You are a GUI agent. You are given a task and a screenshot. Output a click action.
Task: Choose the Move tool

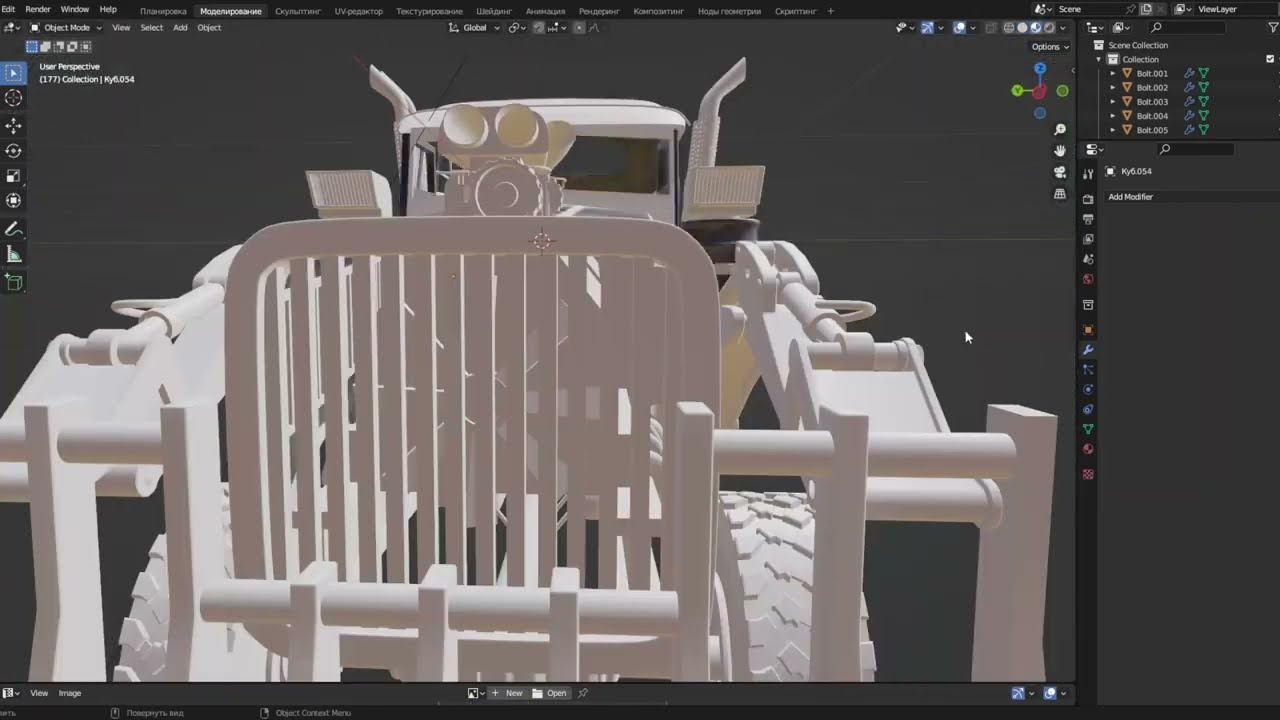(x=13, y=125)
